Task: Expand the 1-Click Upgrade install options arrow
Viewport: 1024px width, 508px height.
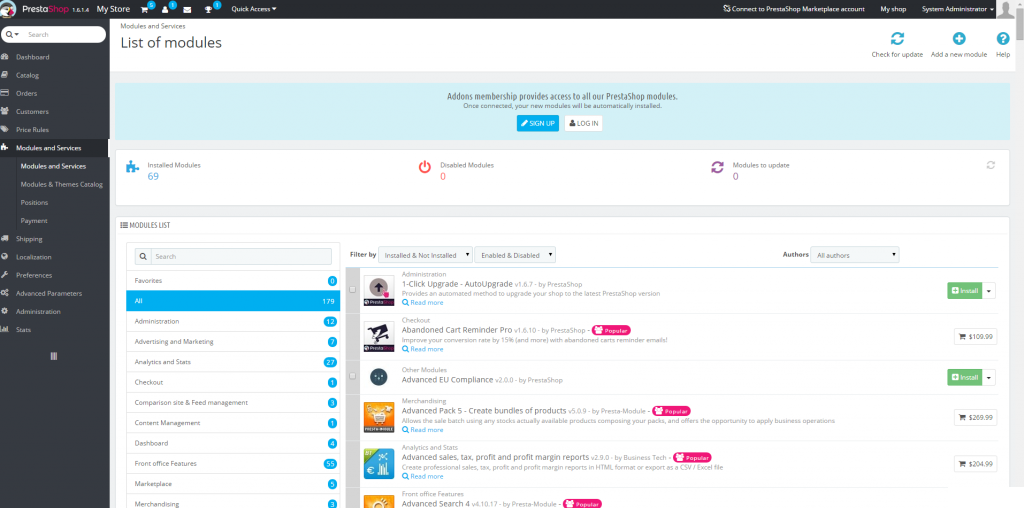Action: click(989, 291)
